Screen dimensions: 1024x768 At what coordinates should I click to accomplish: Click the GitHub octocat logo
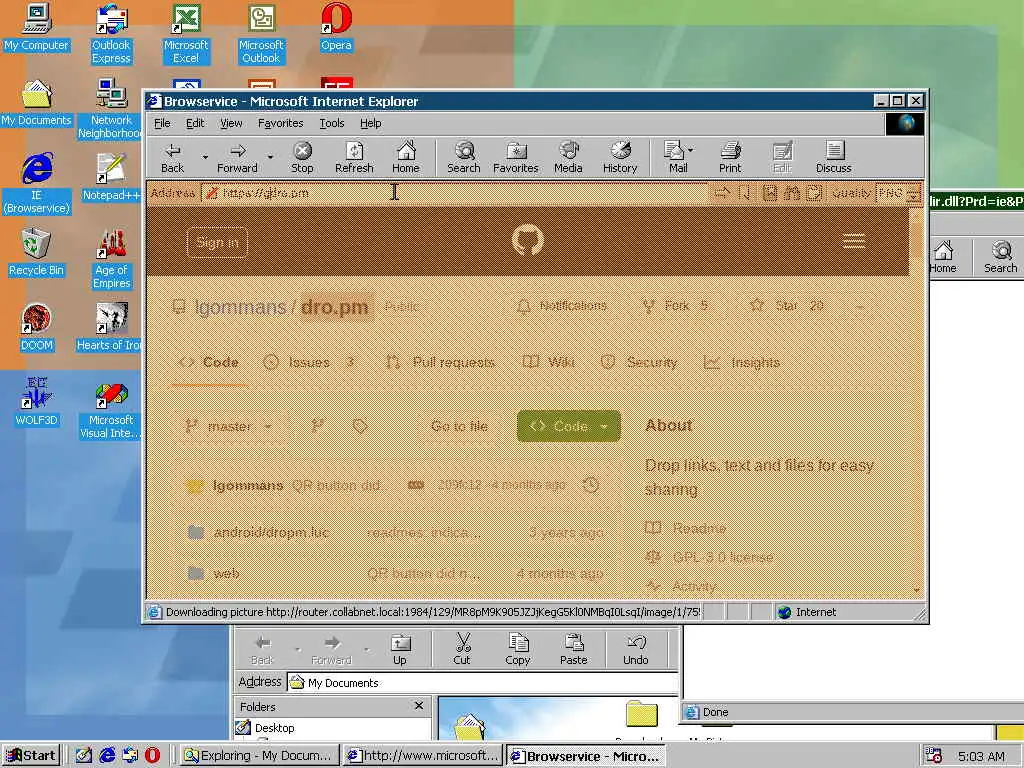(528, 240)
